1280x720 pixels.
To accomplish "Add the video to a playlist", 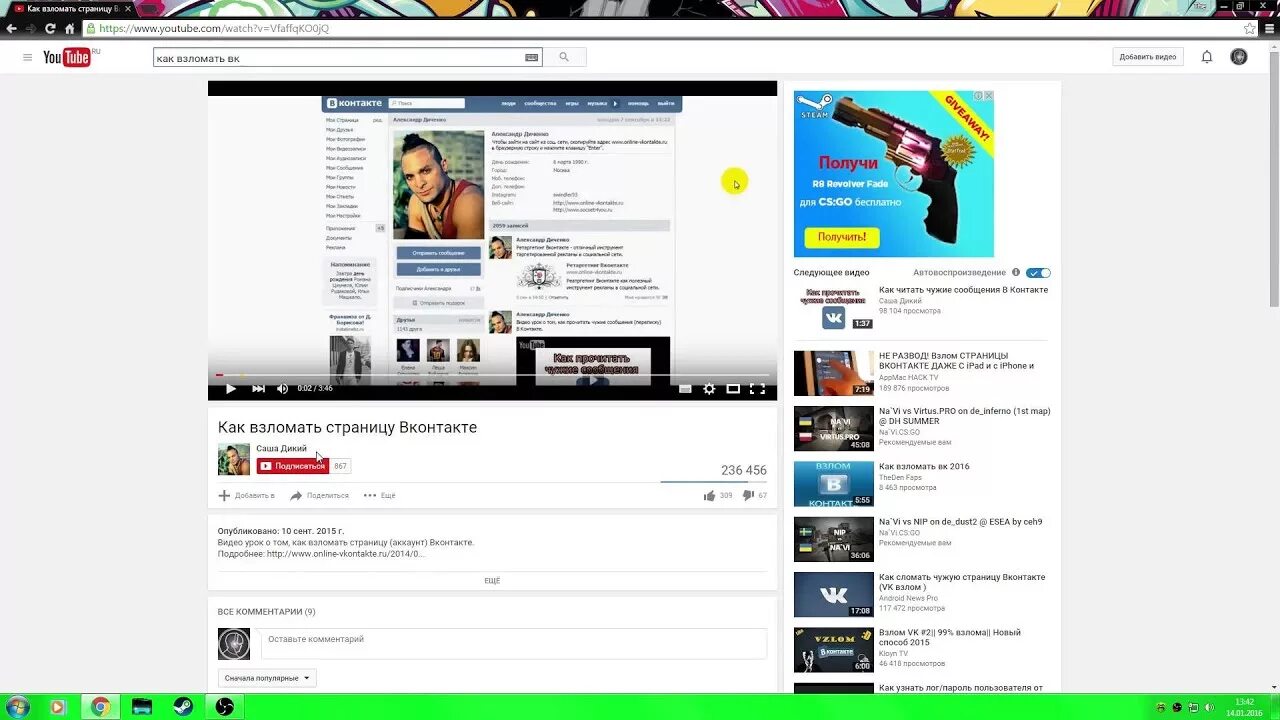I will click(x=246, y=495).
